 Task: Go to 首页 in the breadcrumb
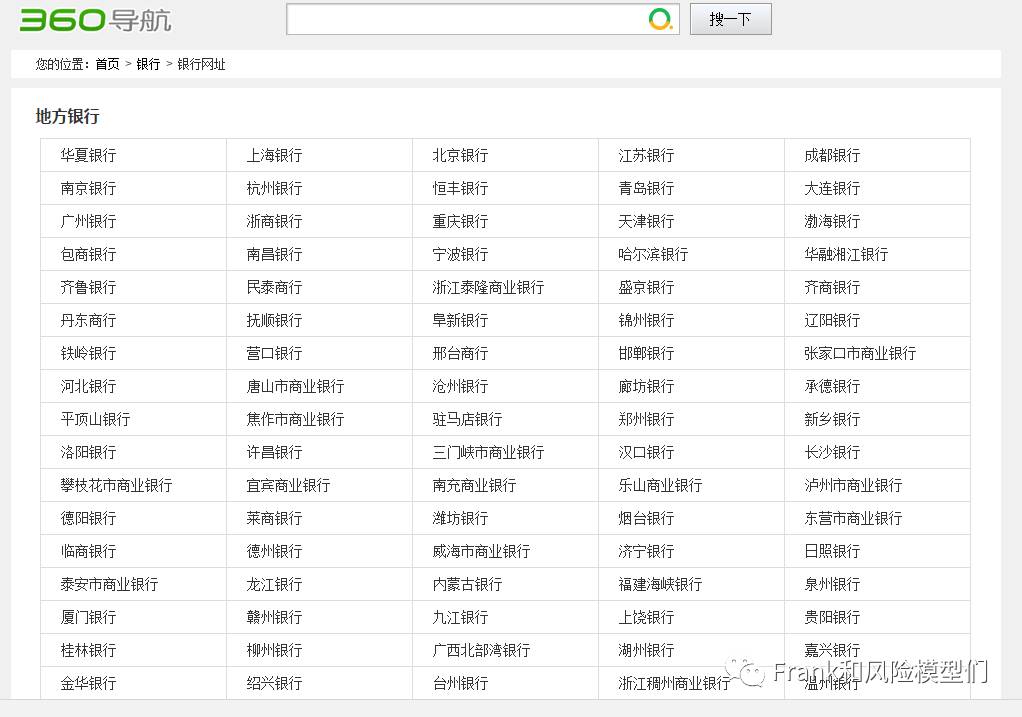pyautogui.click(x=108, y=64)
